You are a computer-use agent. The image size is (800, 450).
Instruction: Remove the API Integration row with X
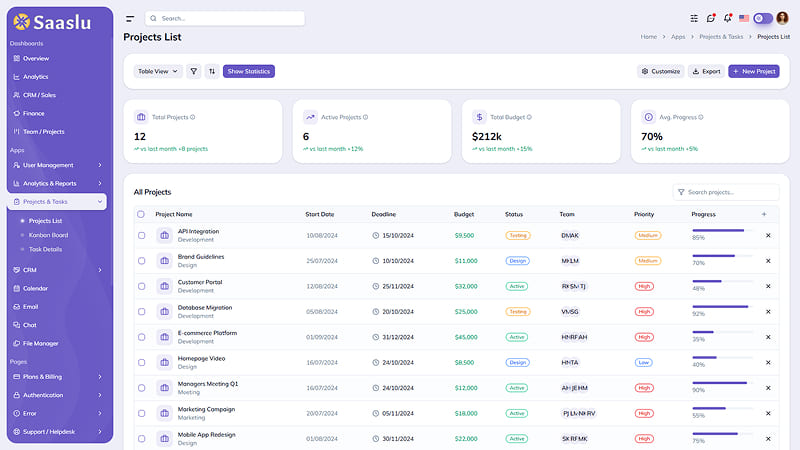coord(768,235)
